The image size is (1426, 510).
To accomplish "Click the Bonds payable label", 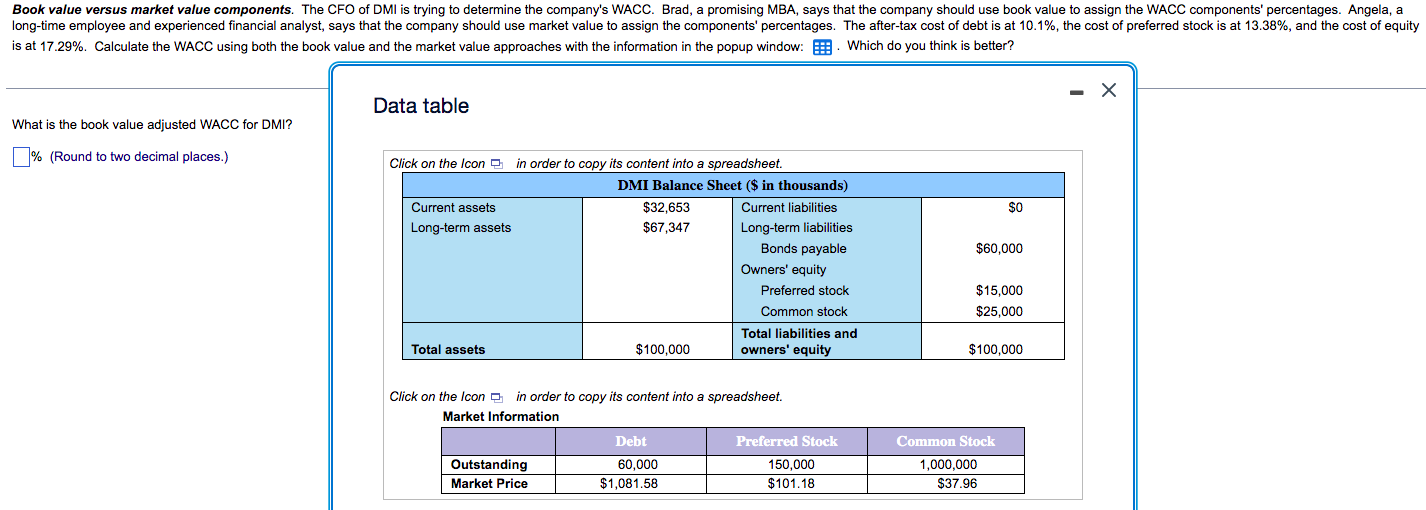I will point(803,249).
